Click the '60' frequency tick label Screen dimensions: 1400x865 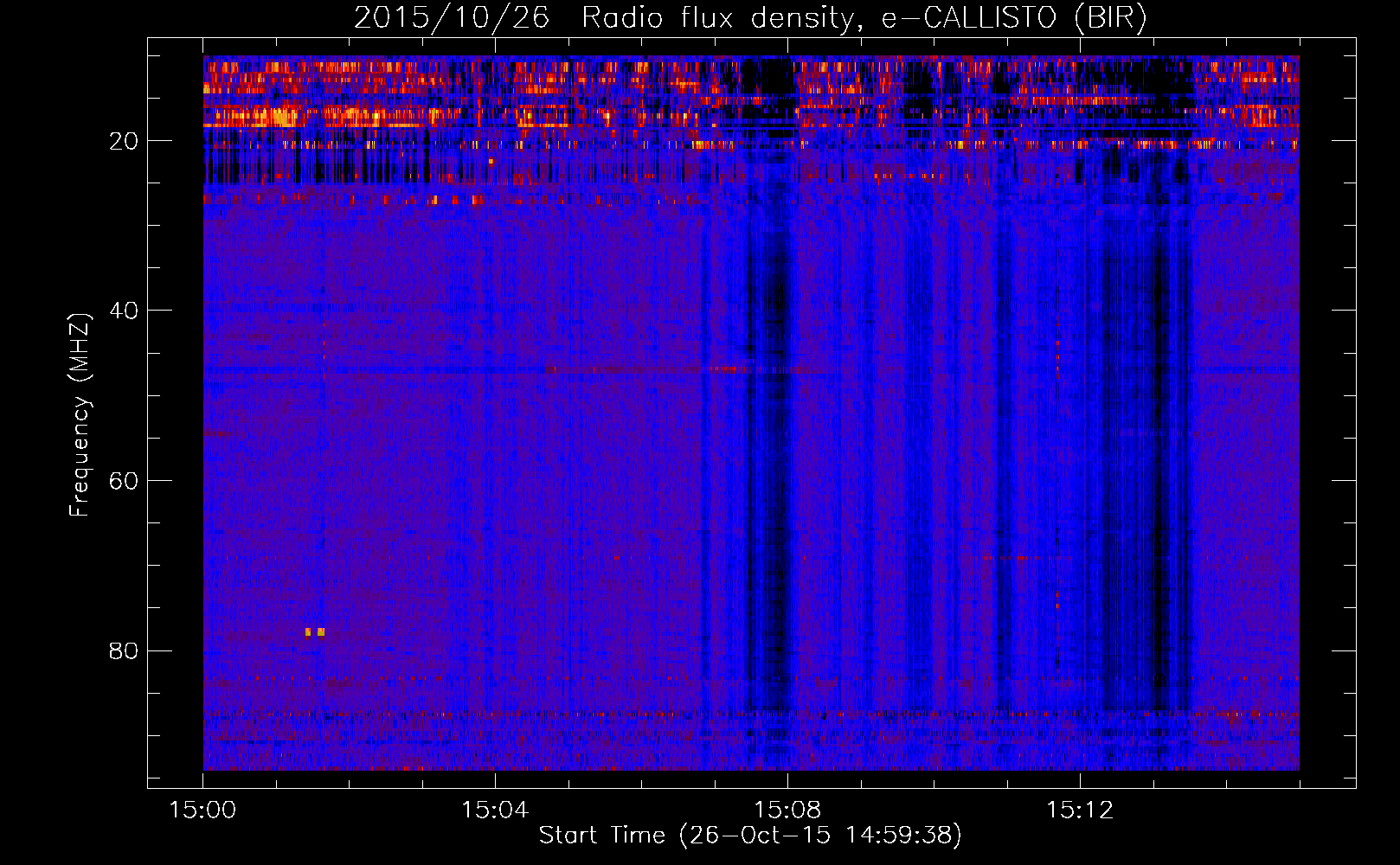124,481
